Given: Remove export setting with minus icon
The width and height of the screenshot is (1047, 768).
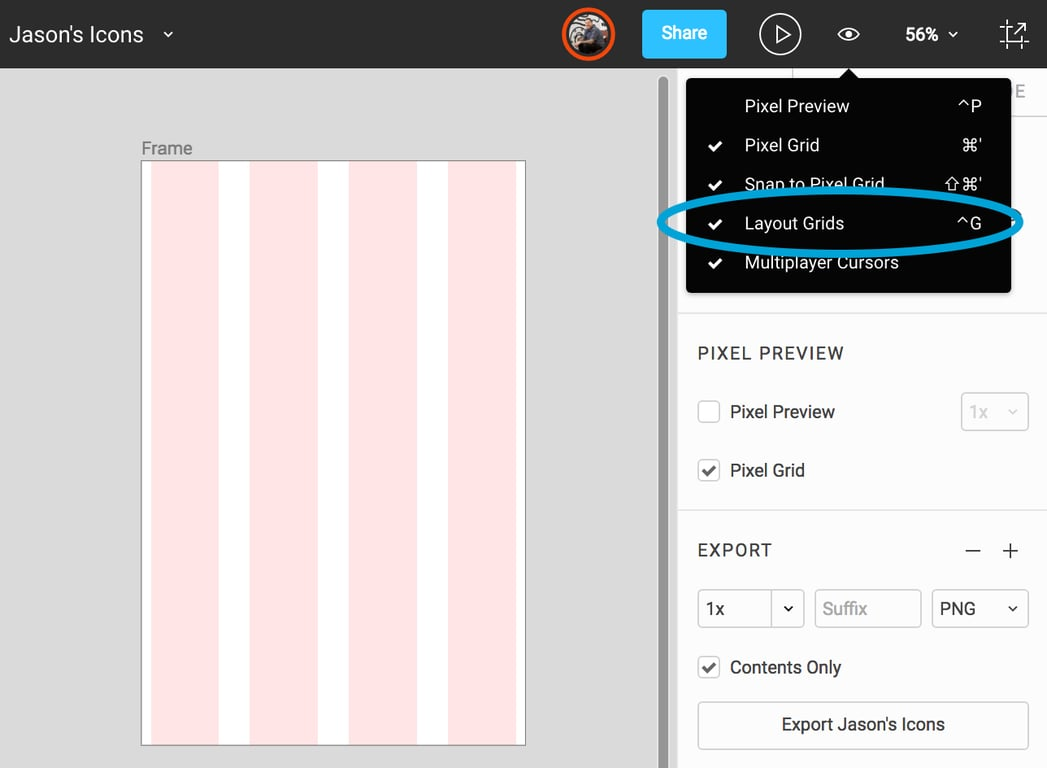Looking at the screenshot, I should (973, 551).
